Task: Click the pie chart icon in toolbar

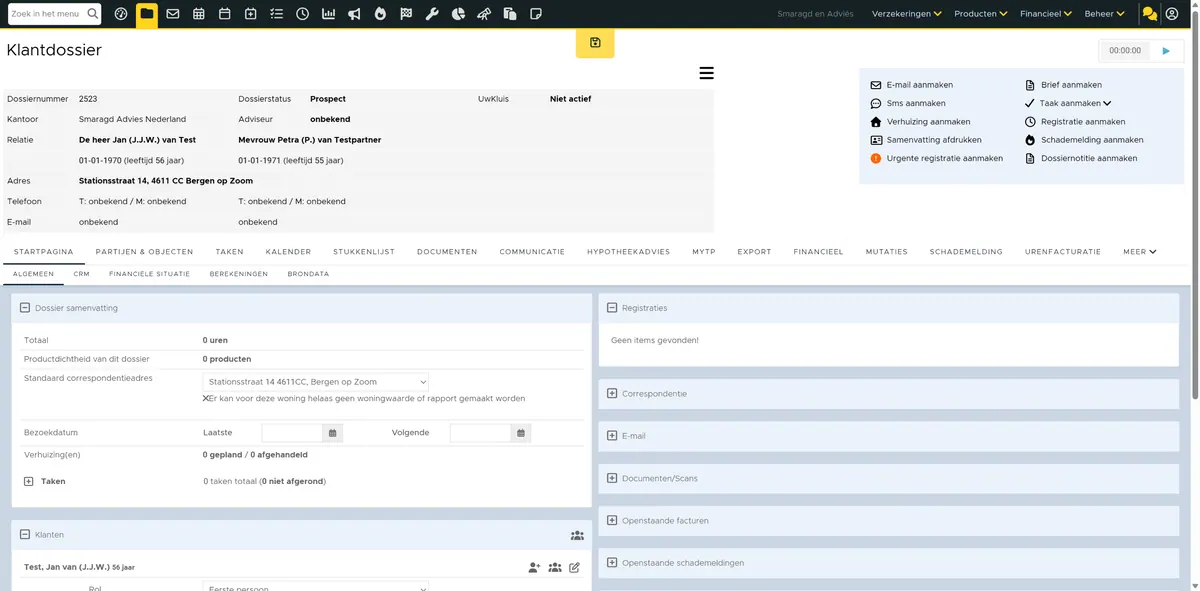Action: [x=458, y=14]
